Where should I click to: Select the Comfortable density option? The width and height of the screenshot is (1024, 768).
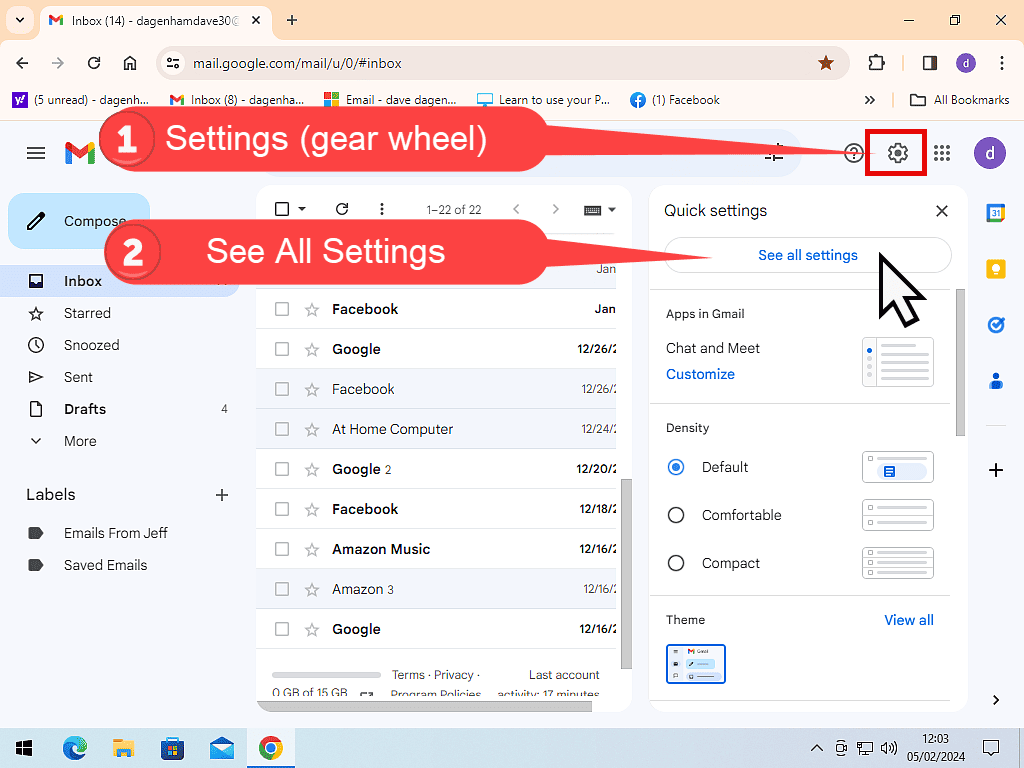pyautogui.click(x=676, y=515)
